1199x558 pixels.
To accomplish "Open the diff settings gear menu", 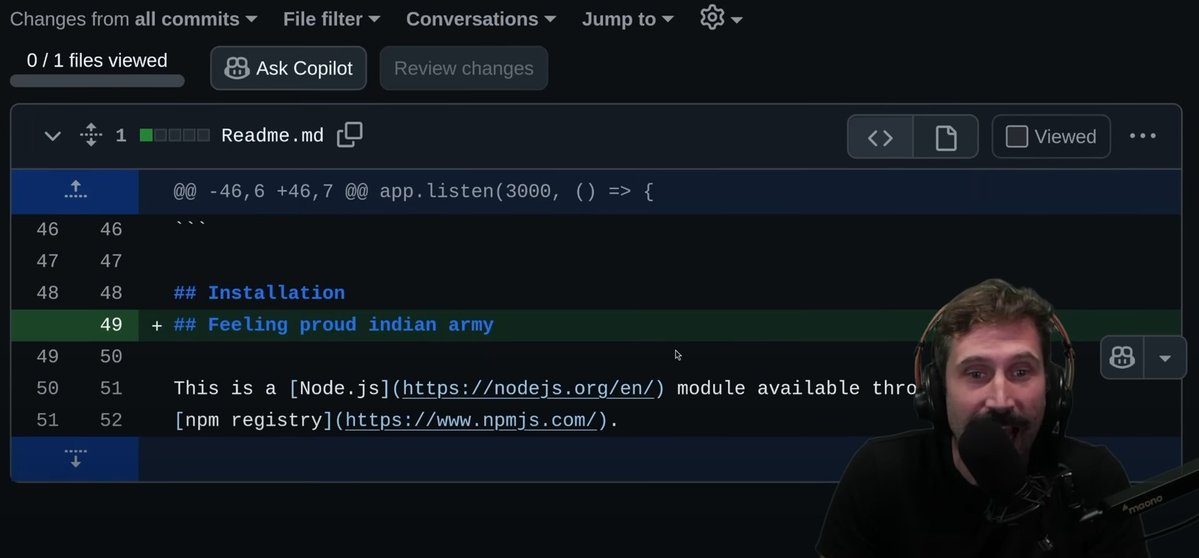I will point(721,18).
